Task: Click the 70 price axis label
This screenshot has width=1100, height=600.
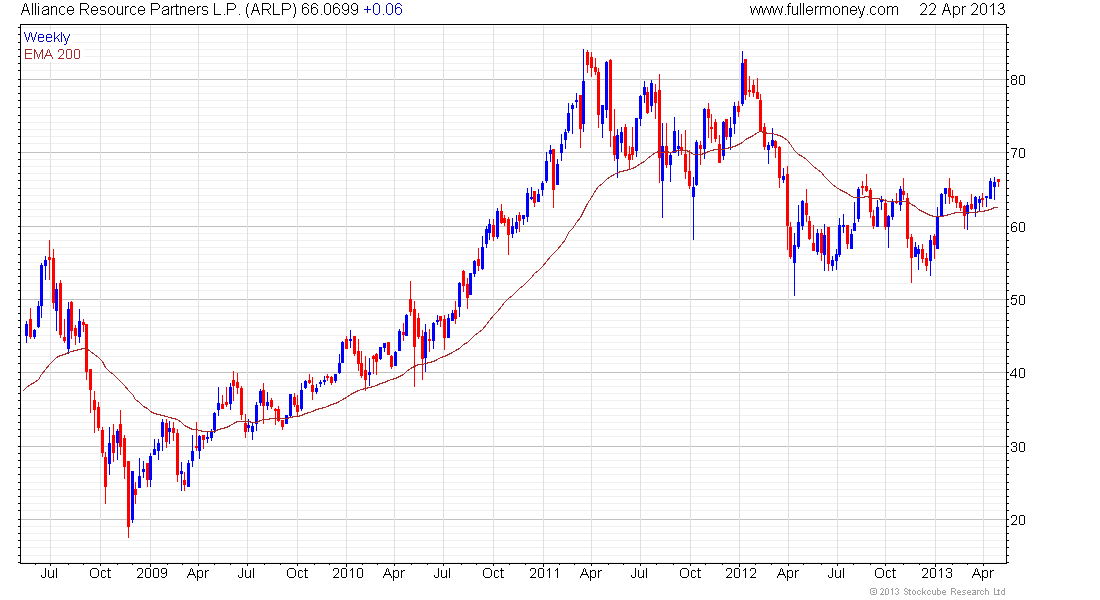Action: (1017, 153)
